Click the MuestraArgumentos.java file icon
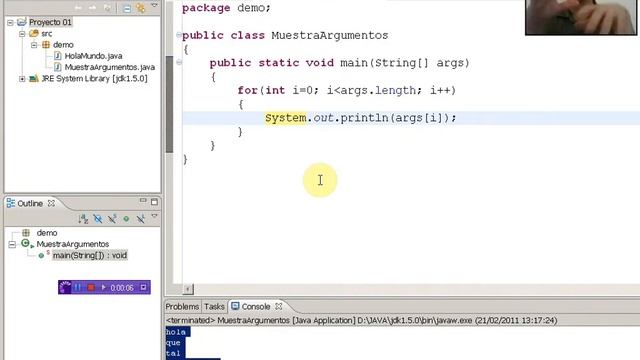Viewport: 640px width, 360px height. click(58, 67)
